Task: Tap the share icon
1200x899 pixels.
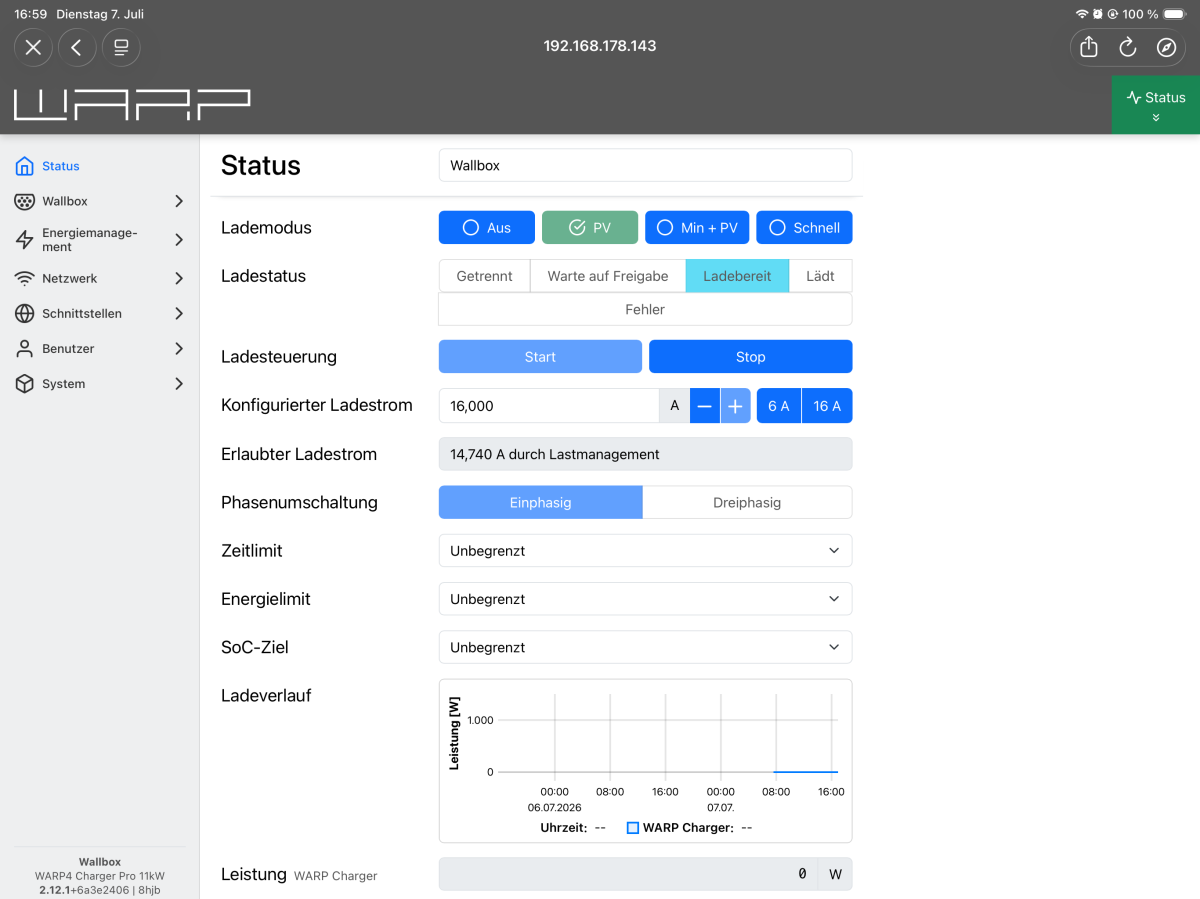Action: pos(1090,47)
